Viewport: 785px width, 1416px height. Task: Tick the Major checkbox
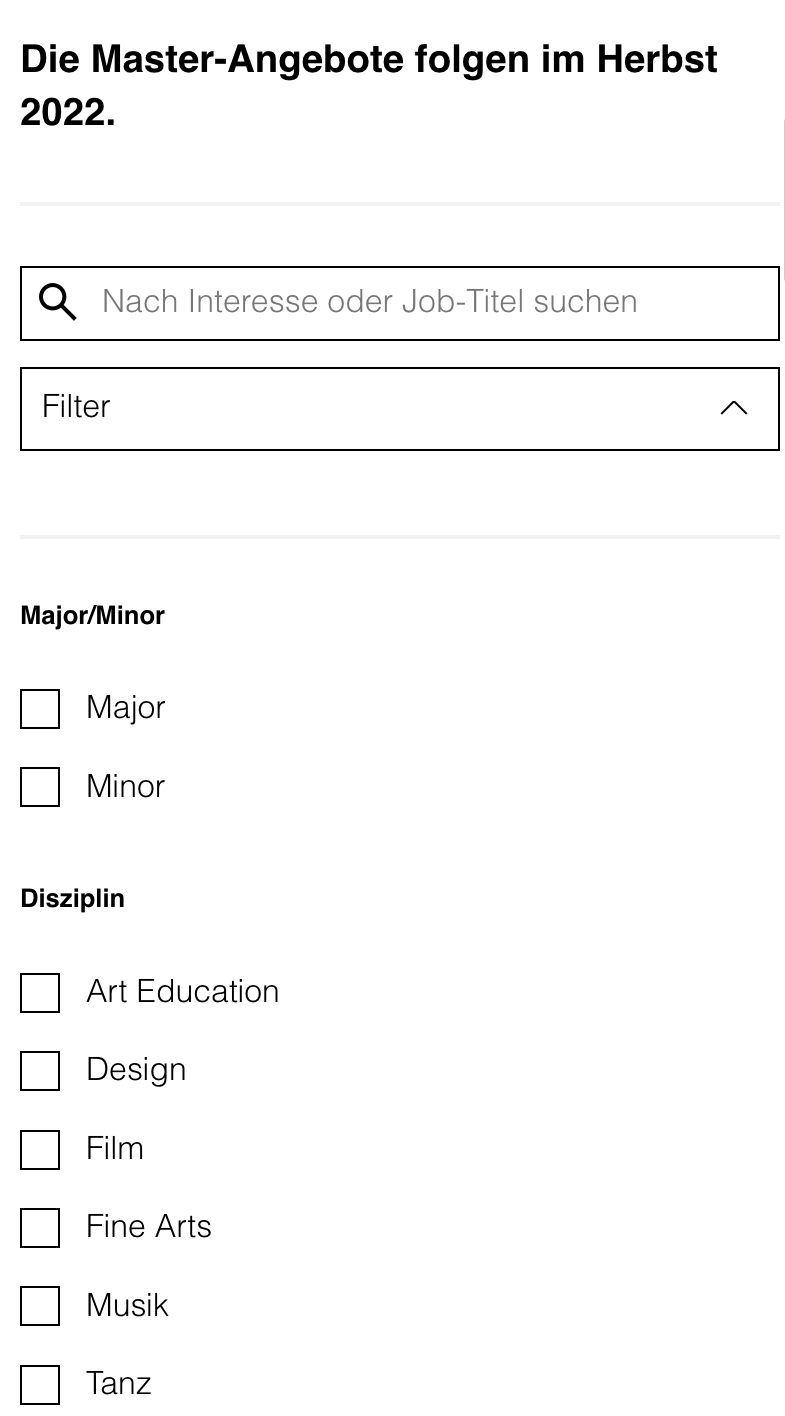click(x=40, y=708)
